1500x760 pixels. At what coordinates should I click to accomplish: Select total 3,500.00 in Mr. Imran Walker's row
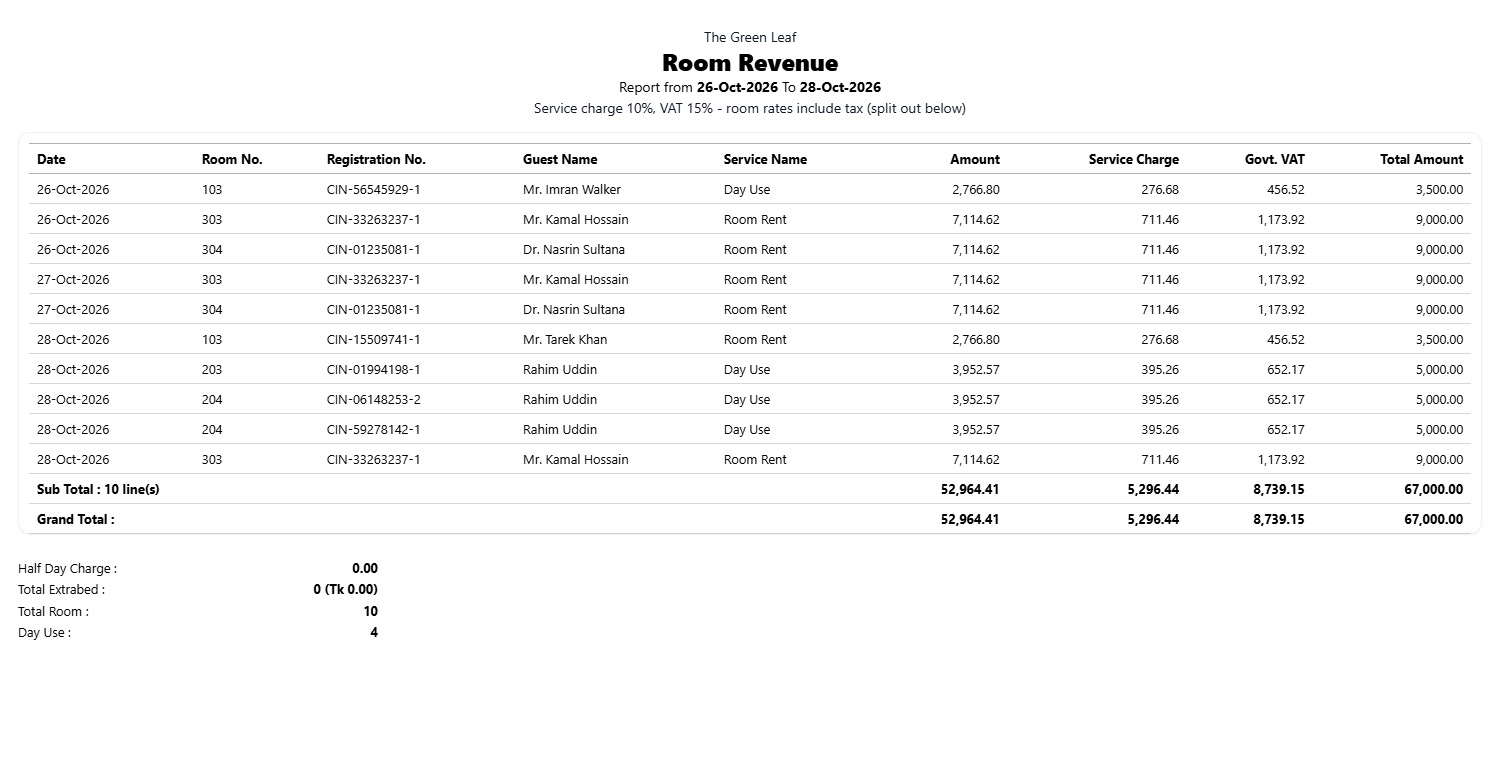click(x=1439, y=189)
